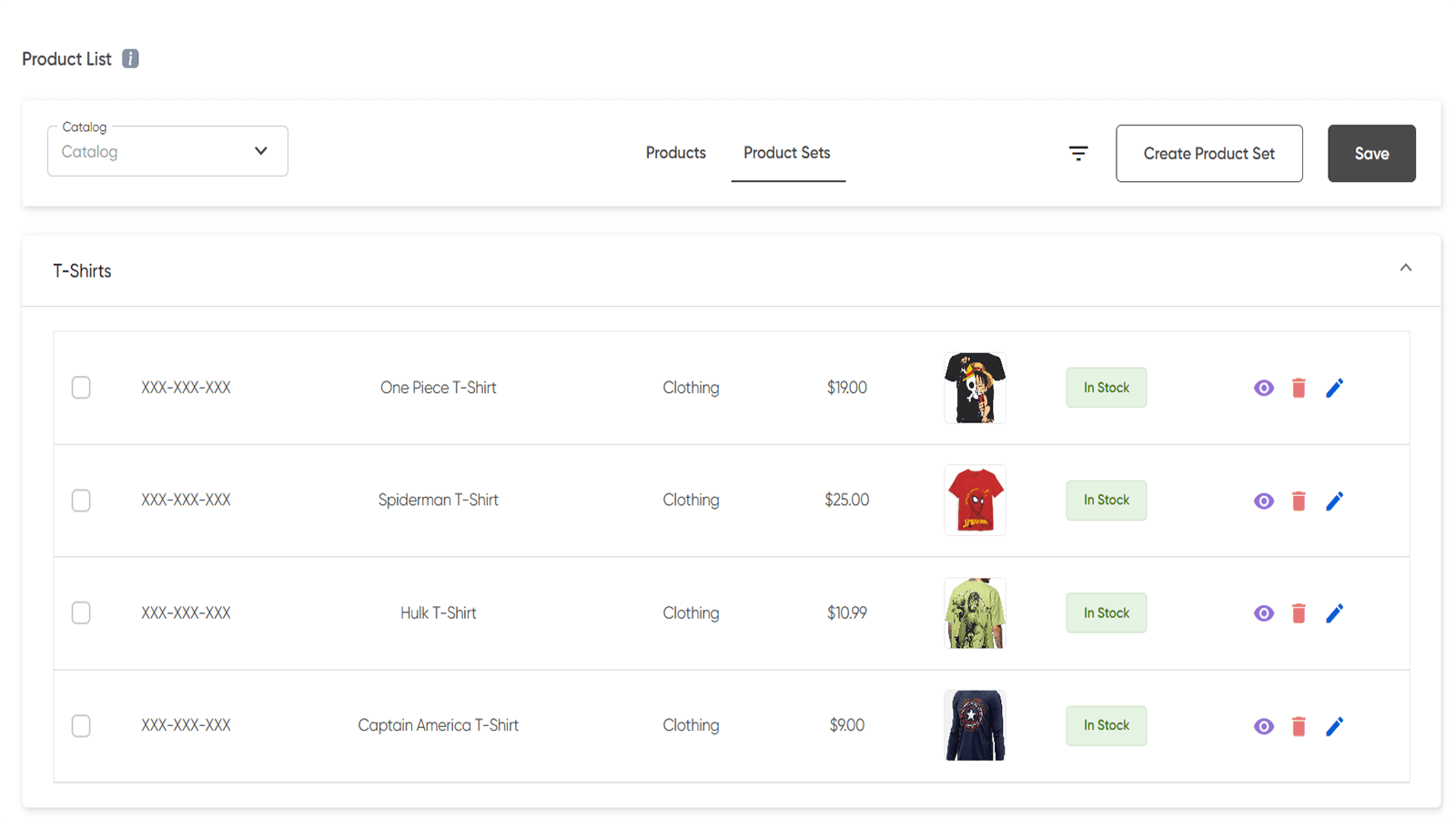Edit the Captain America T-Shirt entry
The height and width of the screenshot is (819, 1456).
1334,726
